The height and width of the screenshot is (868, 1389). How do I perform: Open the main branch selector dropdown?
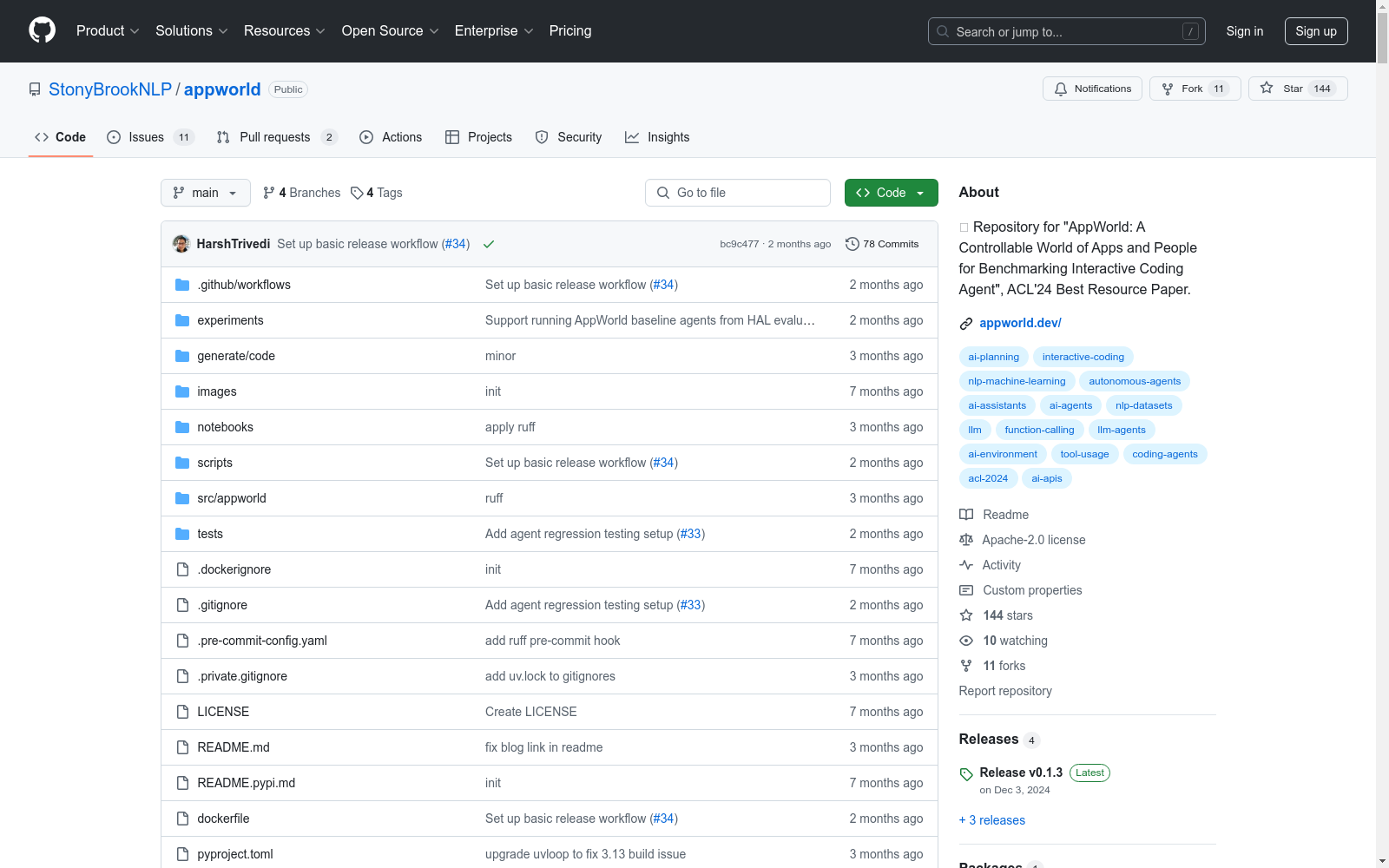(x=206, y=193)
